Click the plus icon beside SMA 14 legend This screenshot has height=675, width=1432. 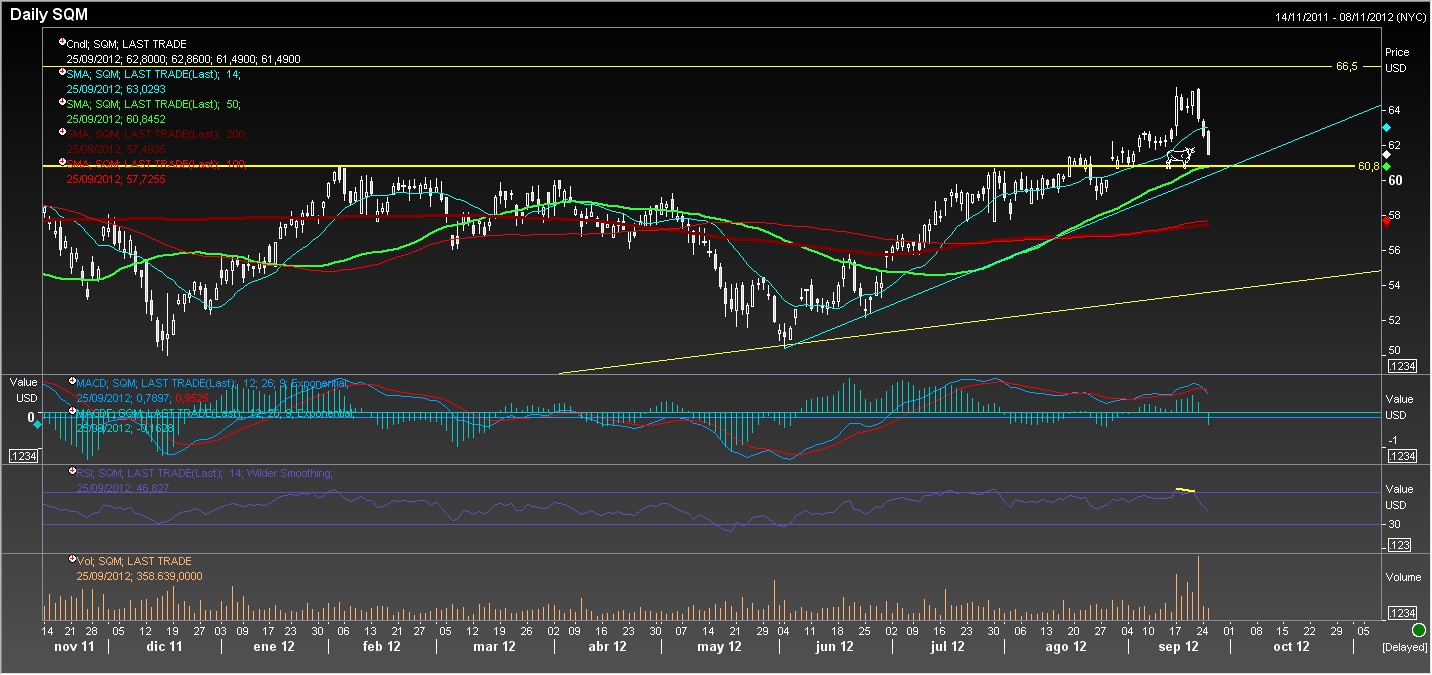click(63, 72)
